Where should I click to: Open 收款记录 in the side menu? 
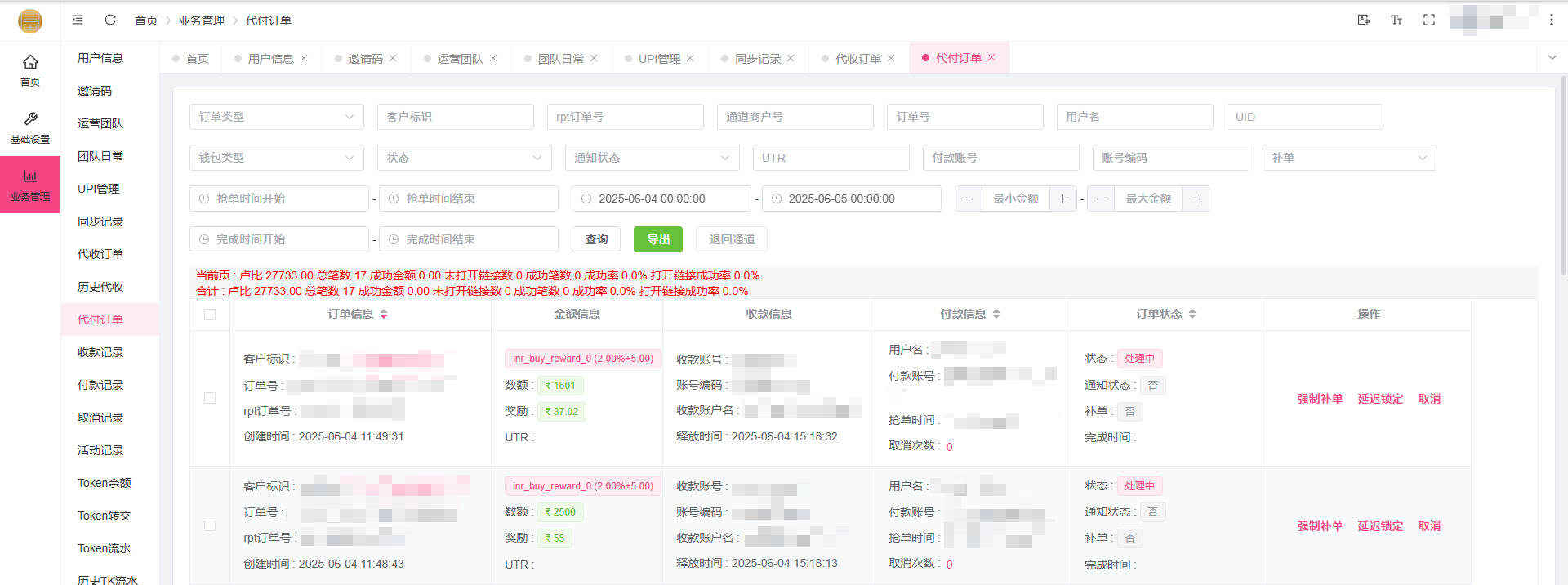click(x=100, y=352)
